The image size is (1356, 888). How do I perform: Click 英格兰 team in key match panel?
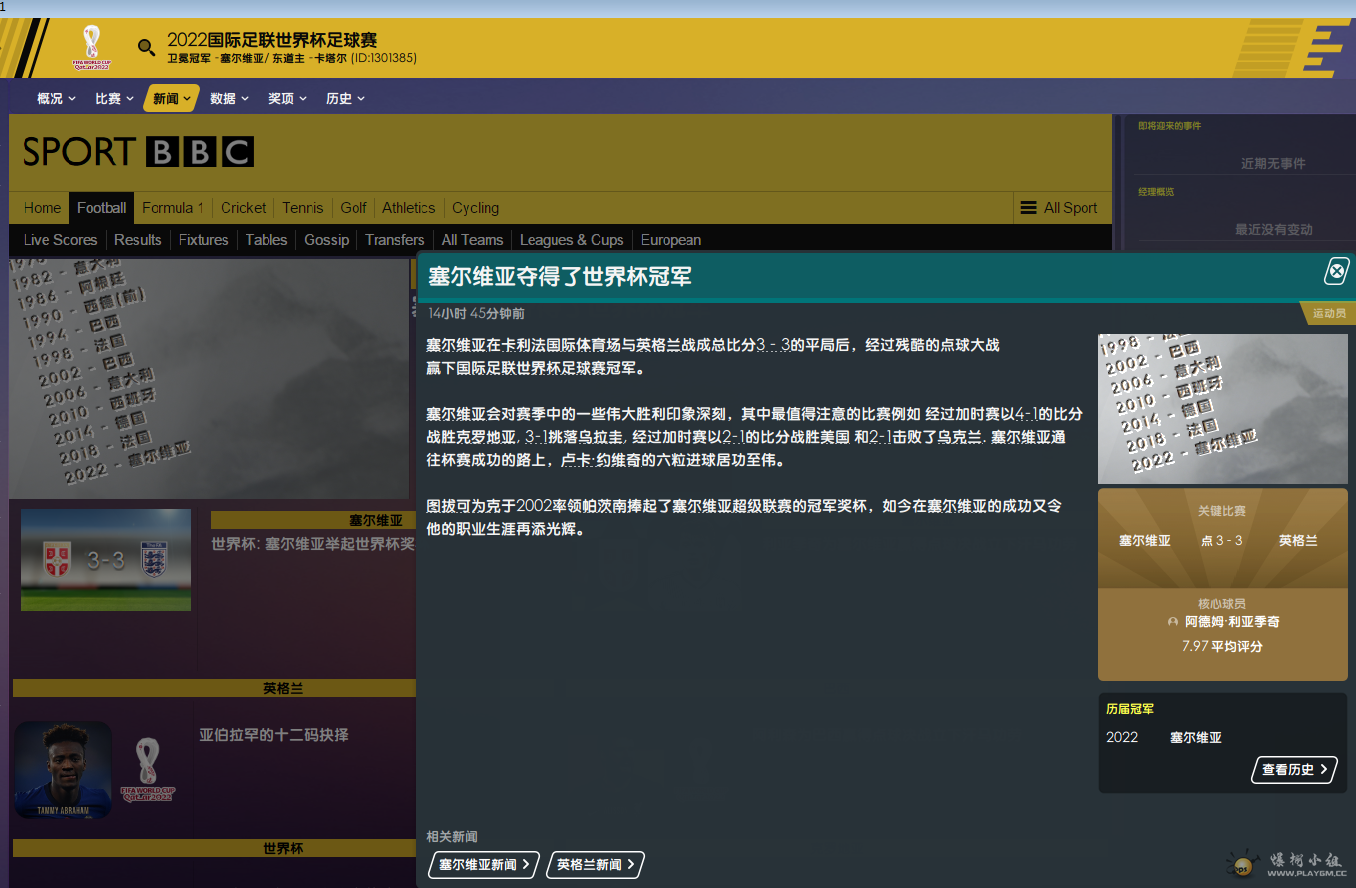(x=1298, y=541)
